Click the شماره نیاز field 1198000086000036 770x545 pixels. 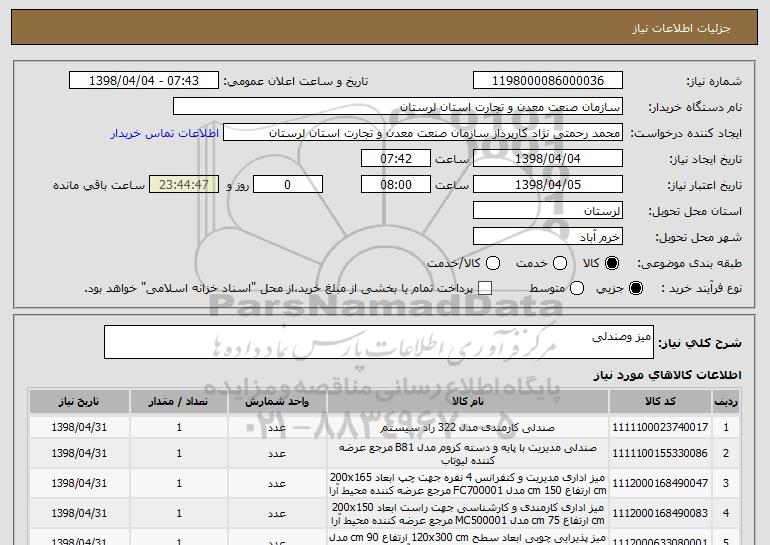click(548, 81)
